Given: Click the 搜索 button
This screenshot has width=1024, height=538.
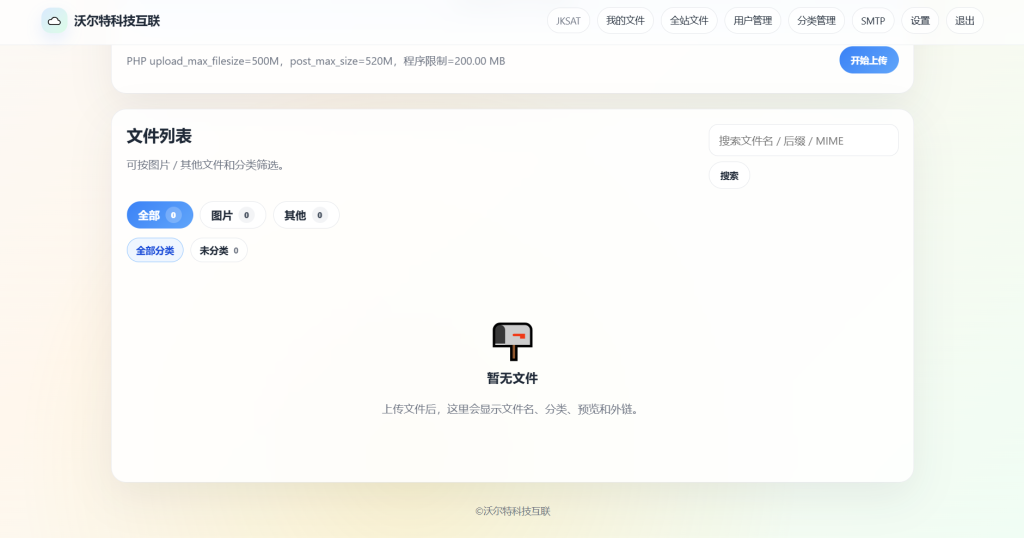Looking at the screenshot, I should point(729,176).
